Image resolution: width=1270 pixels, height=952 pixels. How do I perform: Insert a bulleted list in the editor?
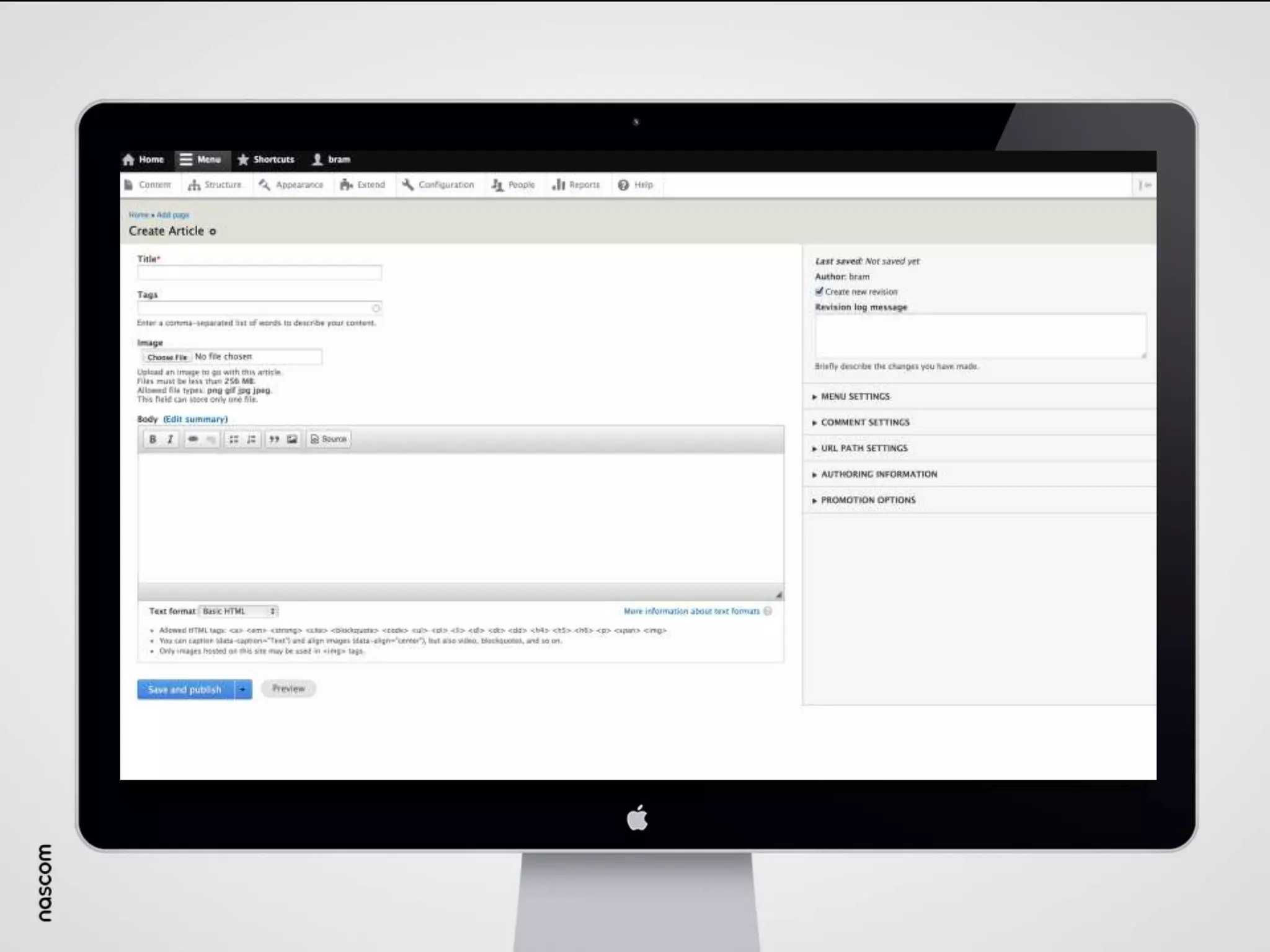[234, 439]
